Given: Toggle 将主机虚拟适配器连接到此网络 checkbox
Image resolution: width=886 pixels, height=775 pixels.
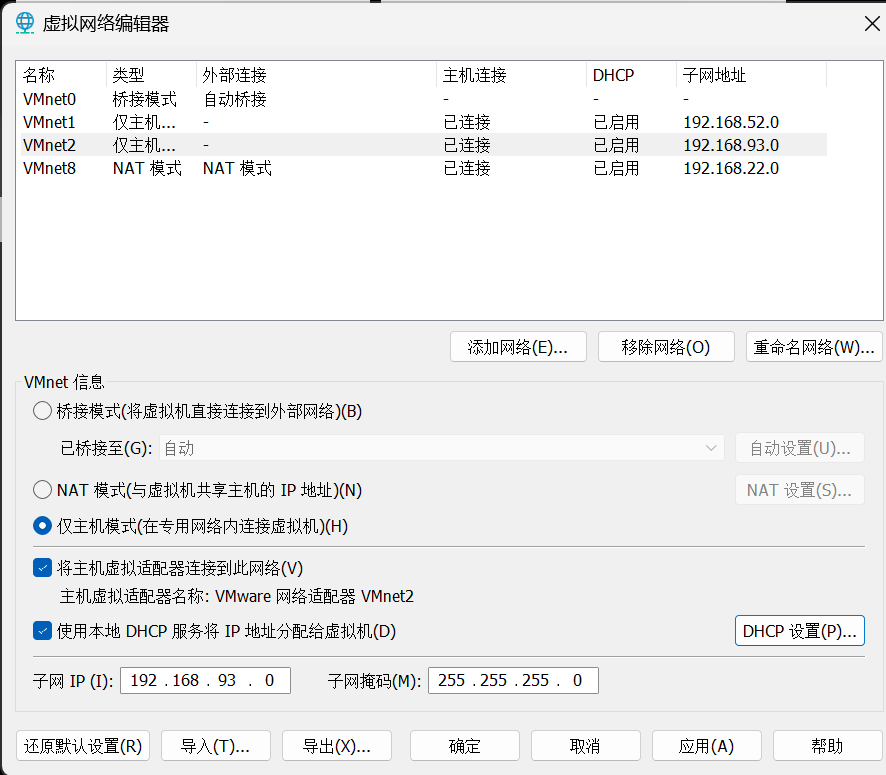Looking at the screenshot, I should coord(42,568).
